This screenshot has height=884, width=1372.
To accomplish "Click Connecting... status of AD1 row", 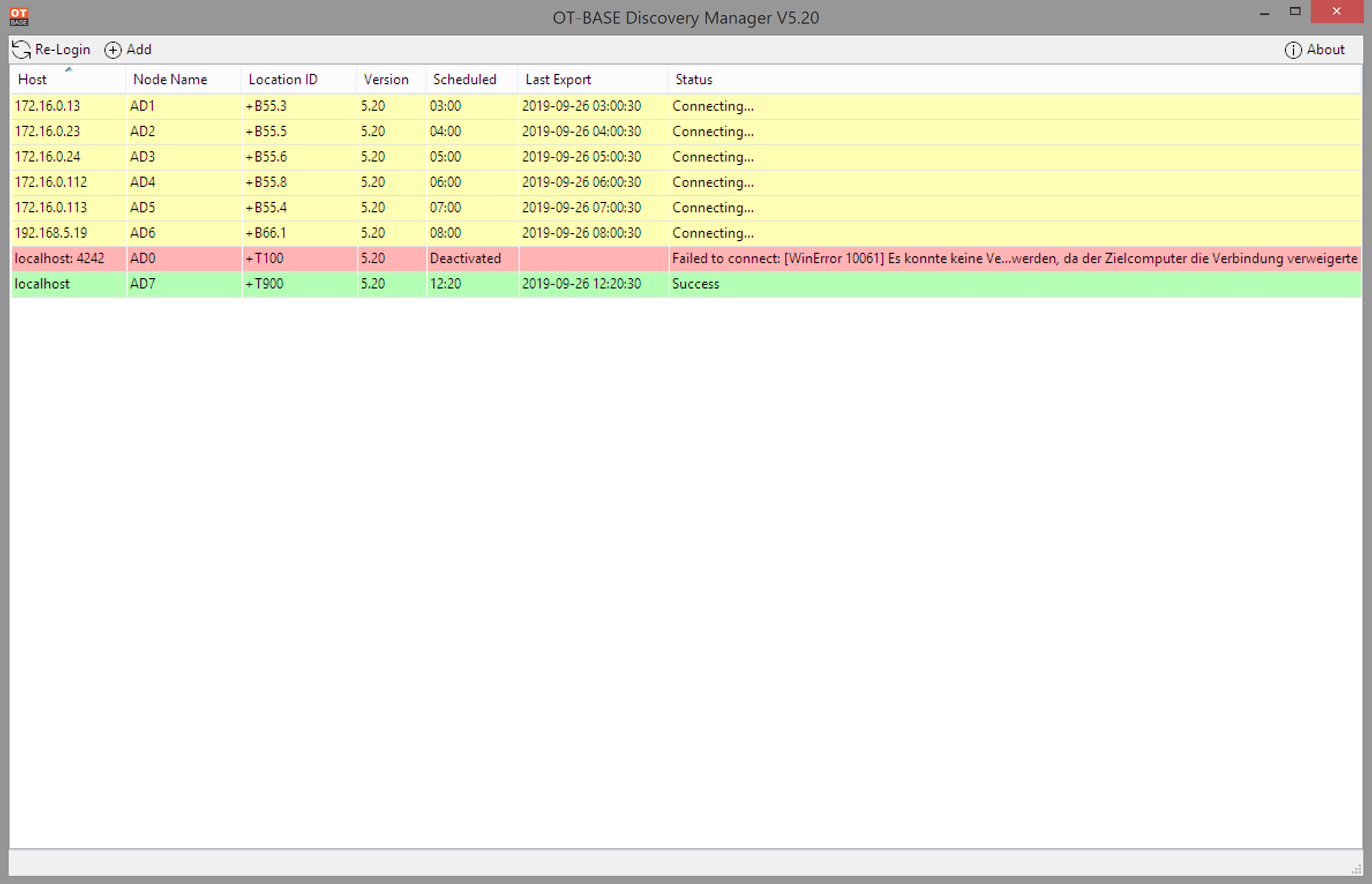I will pyautogui.click(x=713, y=107).
